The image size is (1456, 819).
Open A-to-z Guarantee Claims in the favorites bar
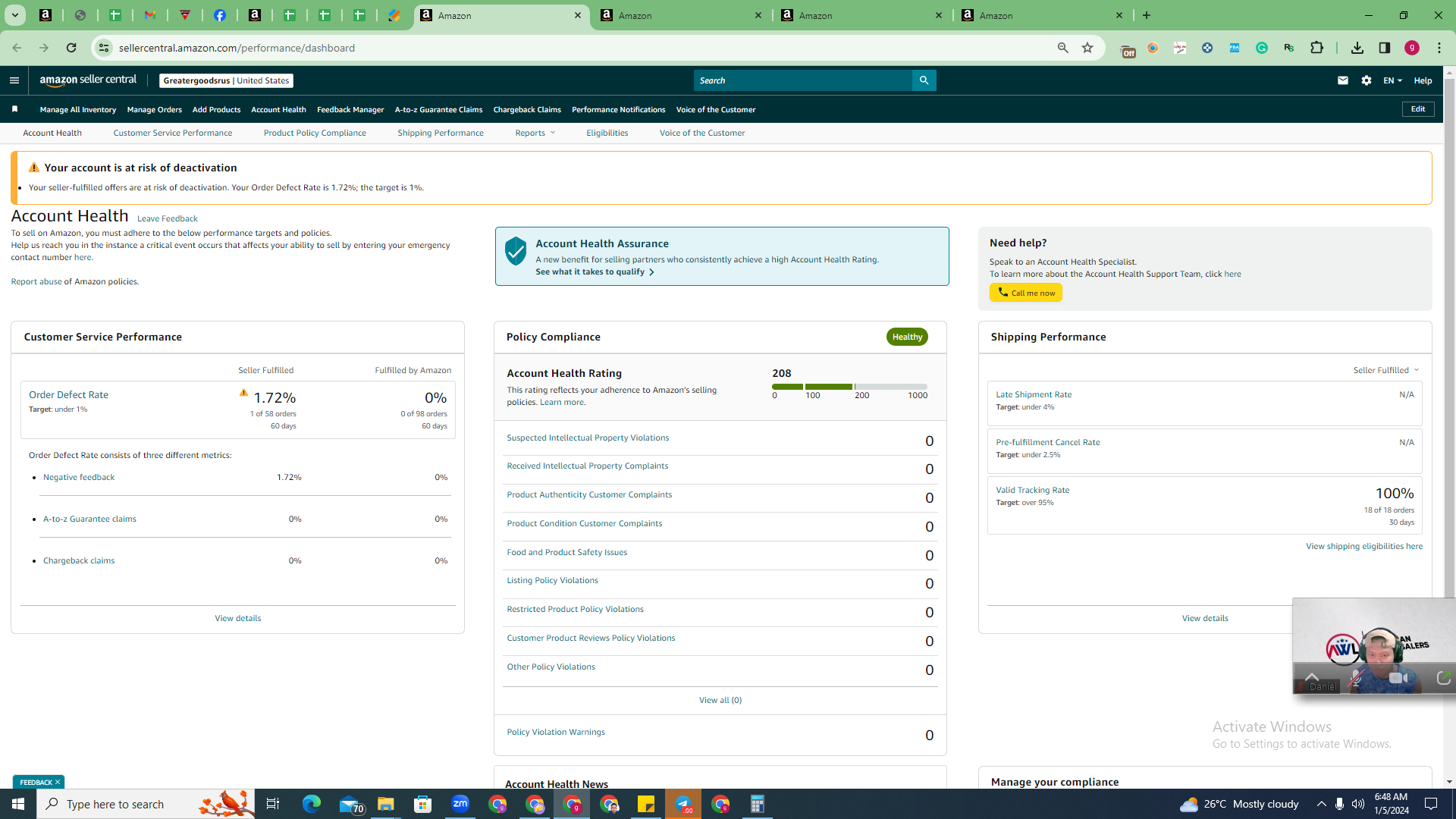[438, 110]
